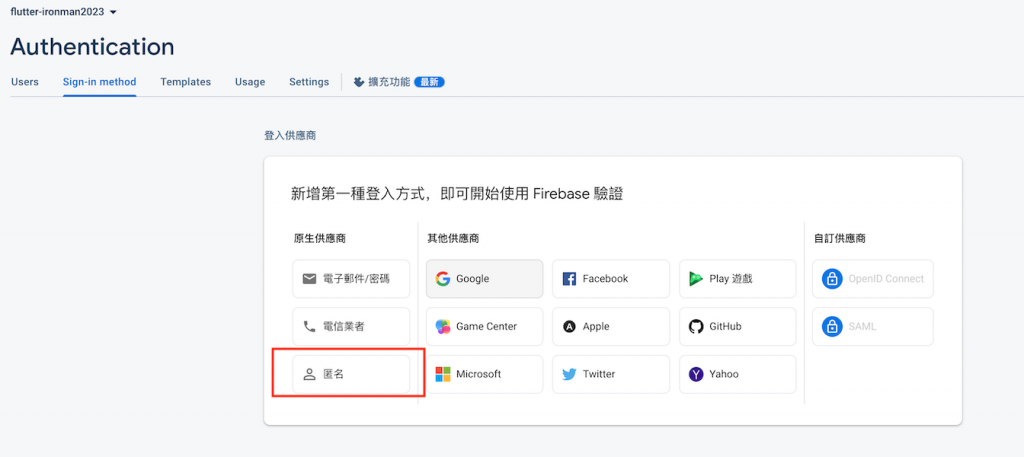Choose the 電信業者 phone provider
1024x457 pixels.
pos(351,326)
